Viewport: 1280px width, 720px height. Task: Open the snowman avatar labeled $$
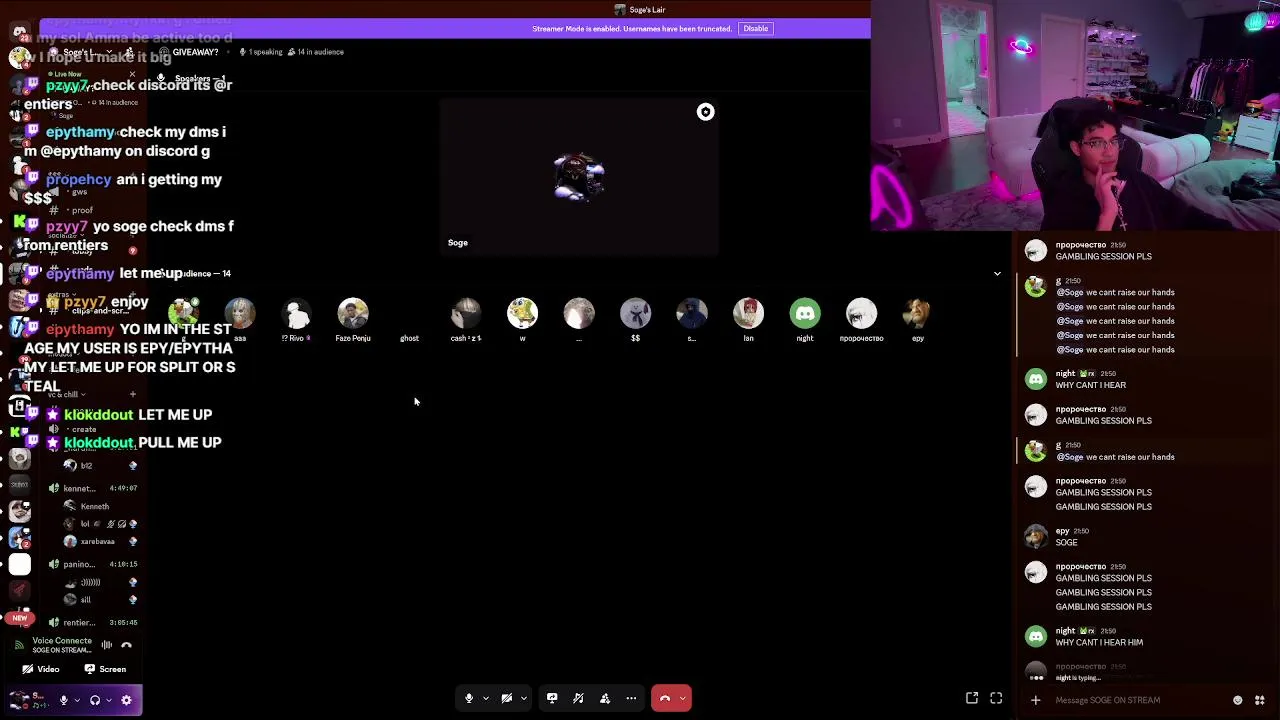point(635,314)
